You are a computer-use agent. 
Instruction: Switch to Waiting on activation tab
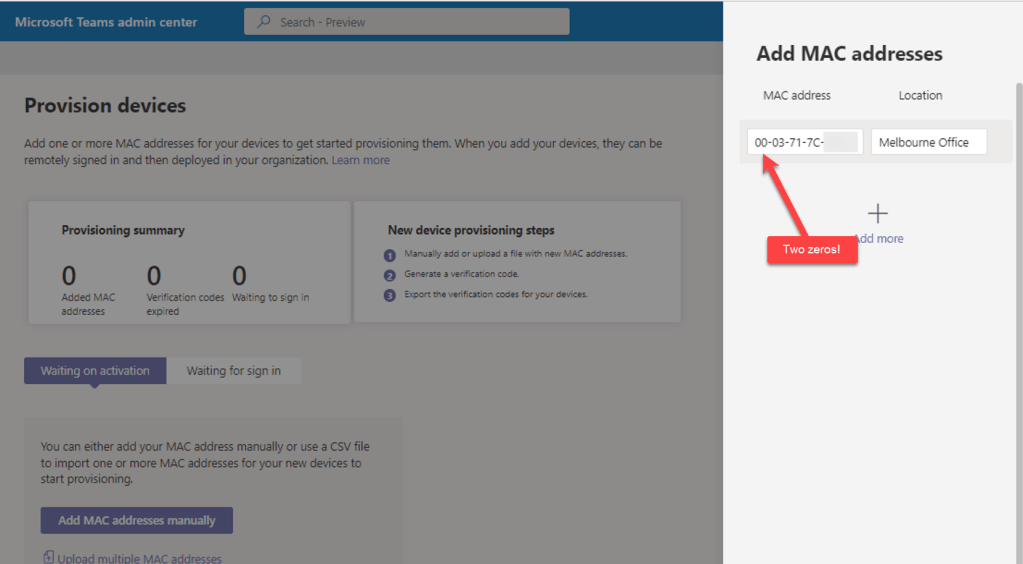coord(95,371)
